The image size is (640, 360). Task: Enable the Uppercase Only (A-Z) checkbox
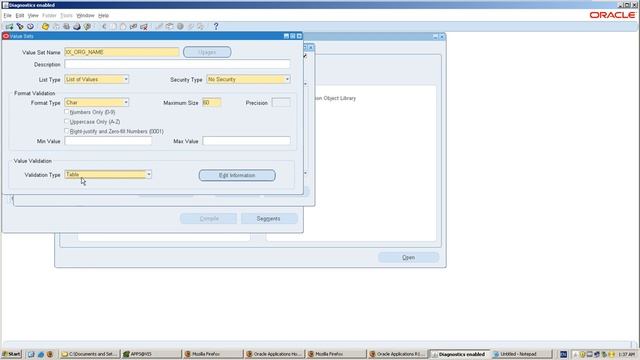point(67,122)
